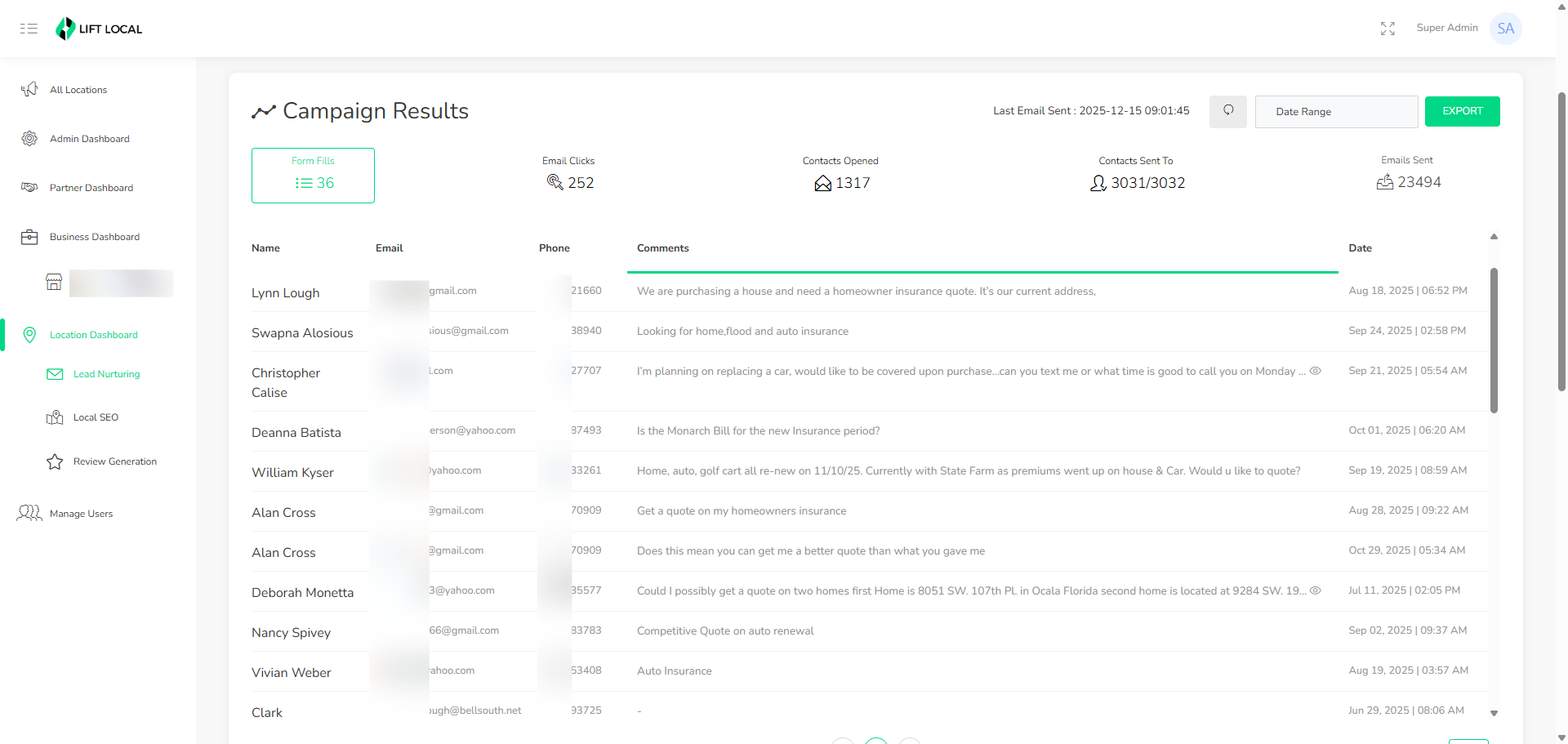Sort table by Comments column header
The image size is (1568, 744).
tap(662, 248)
